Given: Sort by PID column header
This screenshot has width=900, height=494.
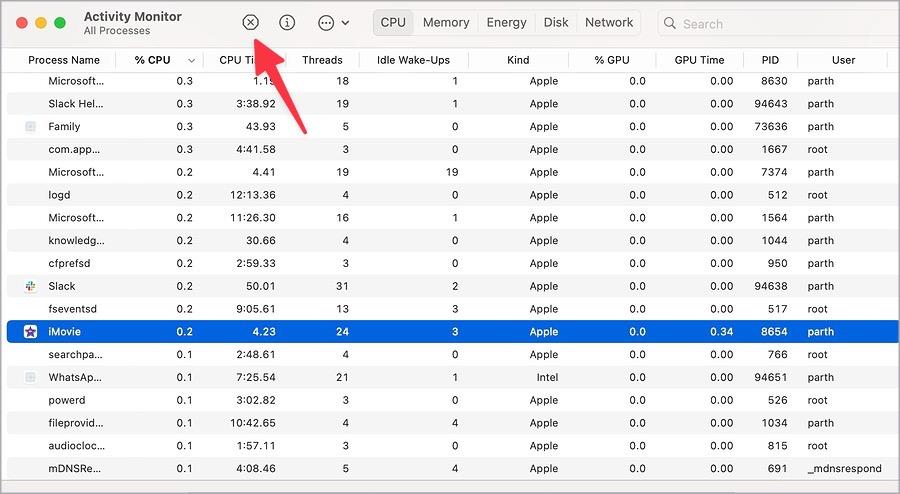Looking at the screenshot, I should tap(770, 60).
